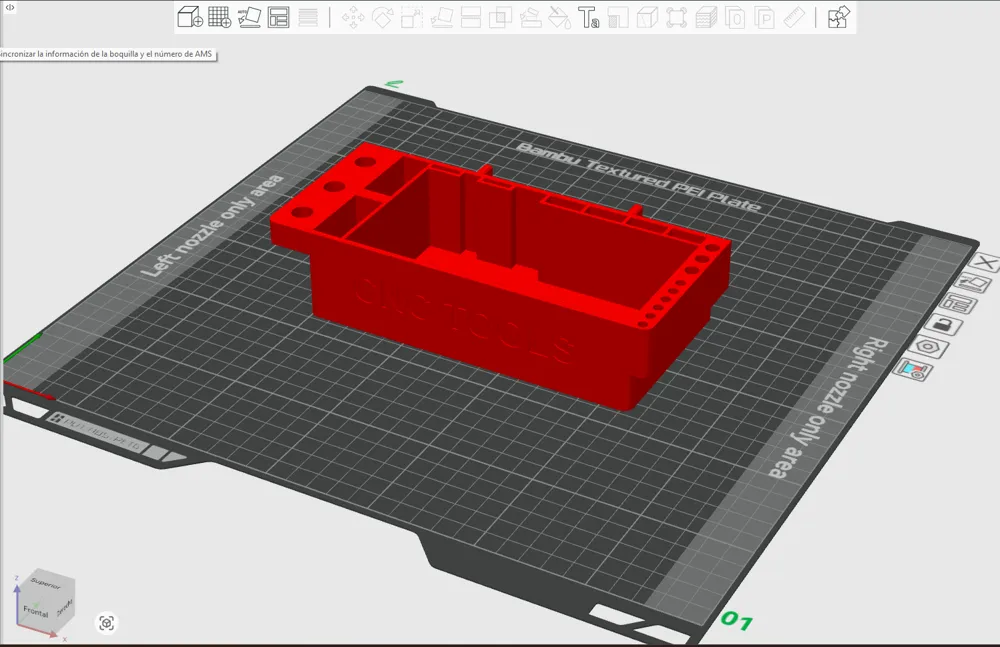Click the Frontal face of the view cube
The height and width of the screenshot is (647, 1000).
[x=36, y=611]
